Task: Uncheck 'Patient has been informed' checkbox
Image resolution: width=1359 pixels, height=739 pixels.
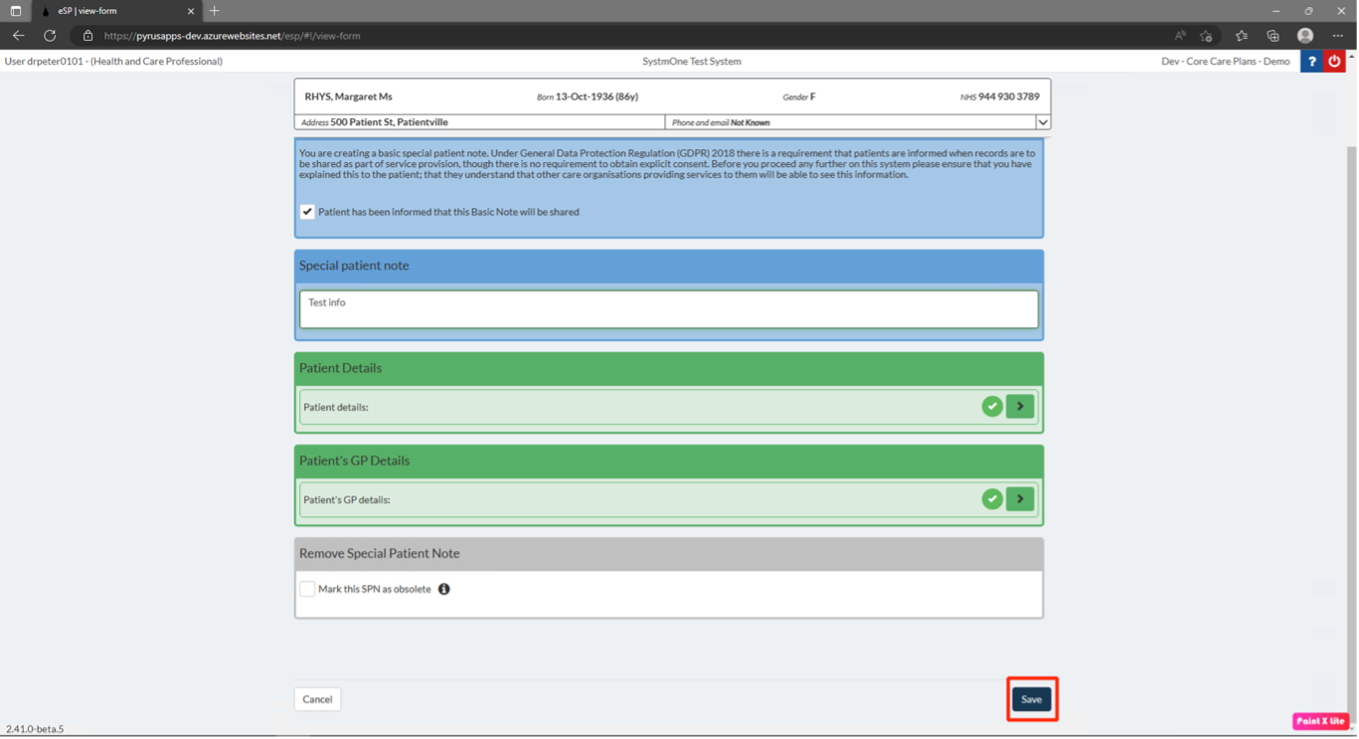Action: pyautogui.click(x=307, y=212)
